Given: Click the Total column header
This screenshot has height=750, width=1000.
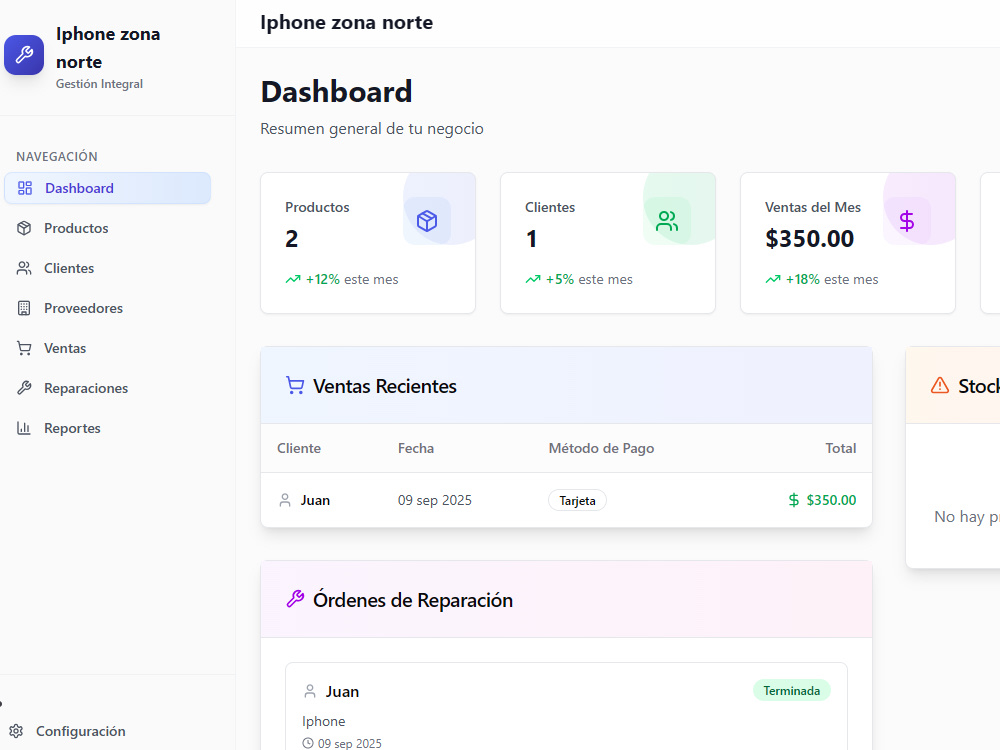Looking at the screenshot, I should pos(841,448).
